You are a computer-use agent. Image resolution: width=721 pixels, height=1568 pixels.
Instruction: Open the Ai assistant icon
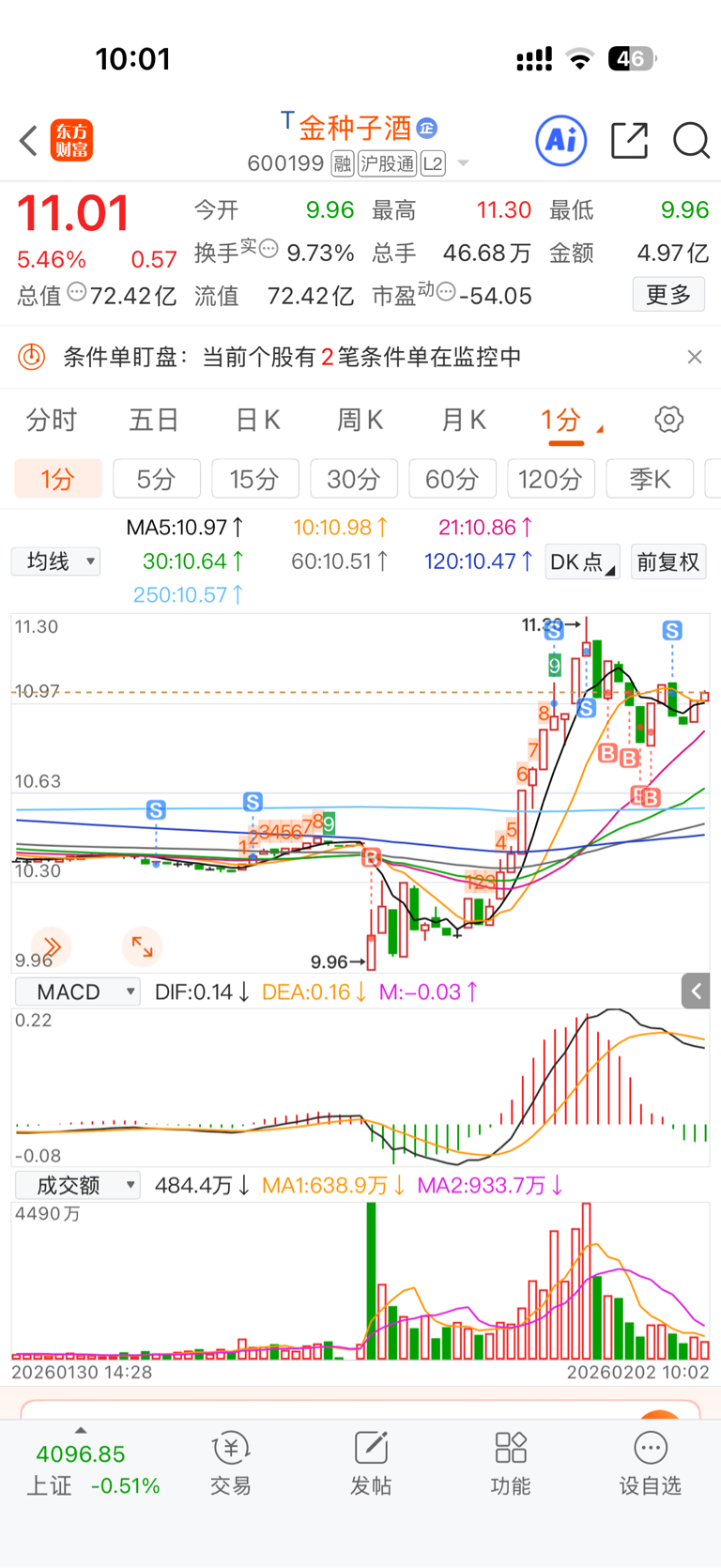pos(561,141)
